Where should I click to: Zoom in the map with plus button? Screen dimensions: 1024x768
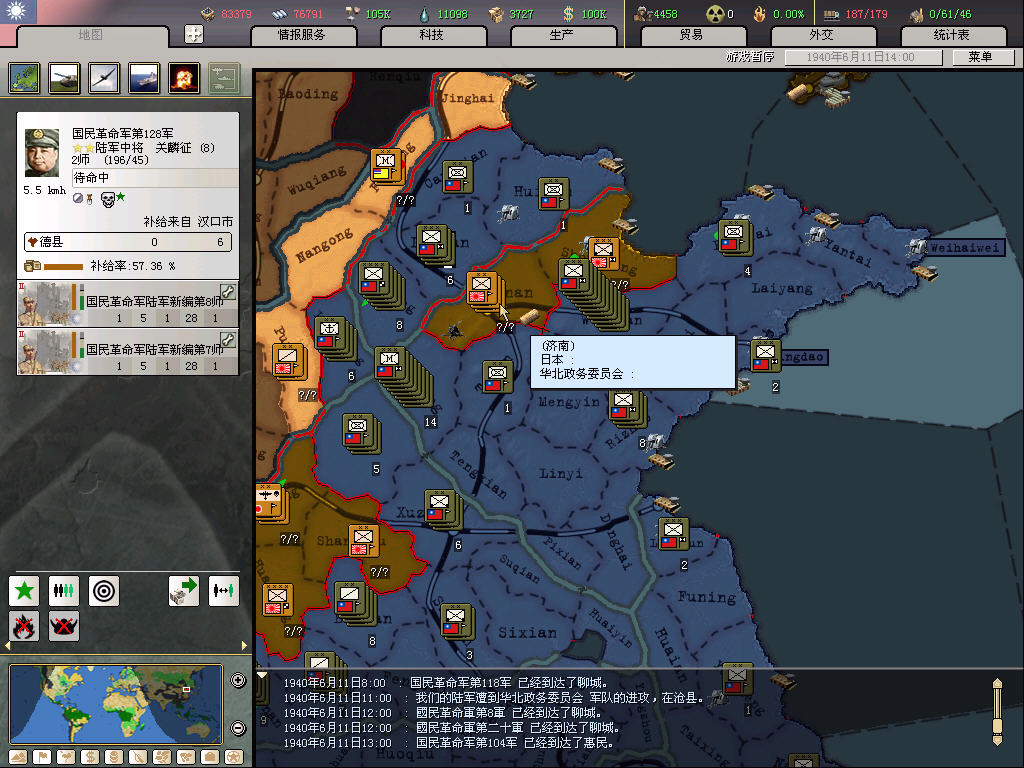[x=238, y=681]
